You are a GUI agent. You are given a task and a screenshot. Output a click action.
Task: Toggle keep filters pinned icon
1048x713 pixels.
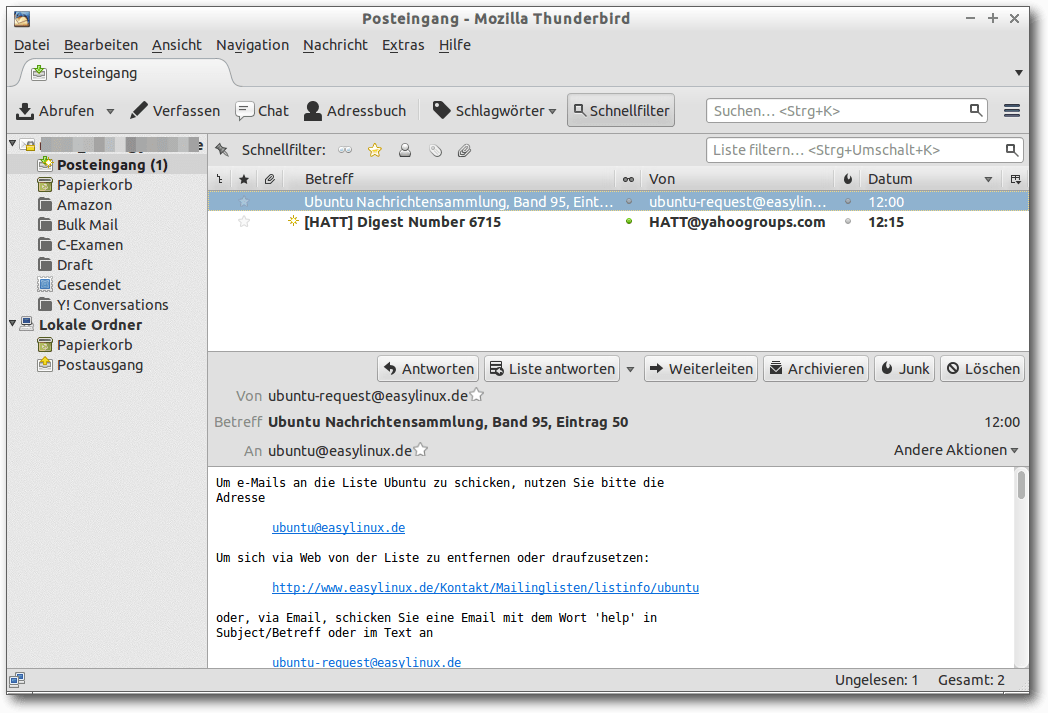(x=223, y=150)
